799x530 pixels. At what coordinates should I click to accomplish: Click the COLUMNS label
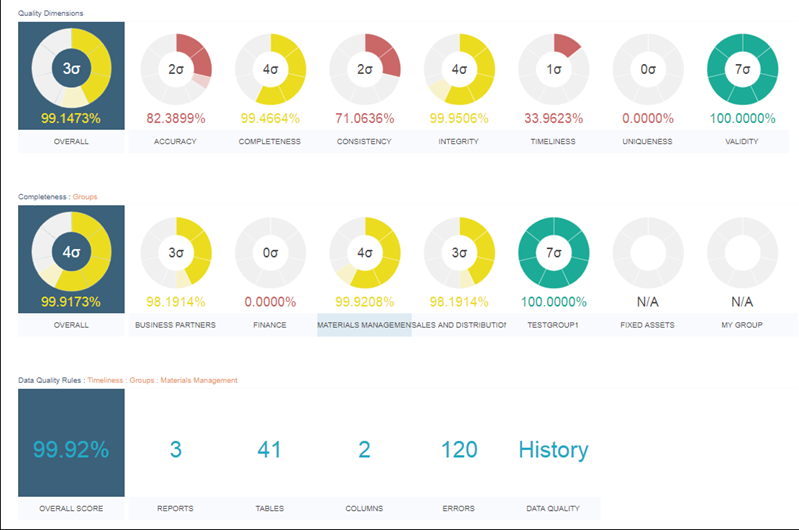click(x=364, y=509)
